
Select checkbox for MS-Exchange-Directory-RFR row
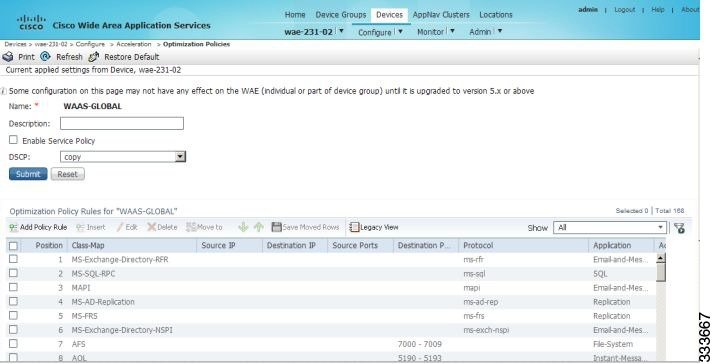point(13,259)
